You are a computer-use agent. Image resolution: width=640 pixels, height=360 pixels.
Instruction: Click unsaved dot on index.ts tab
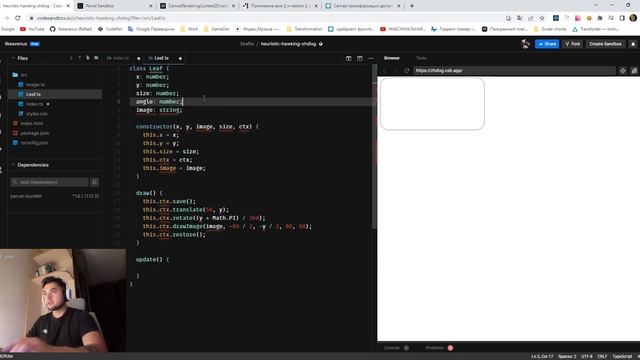tap(139, 58)
